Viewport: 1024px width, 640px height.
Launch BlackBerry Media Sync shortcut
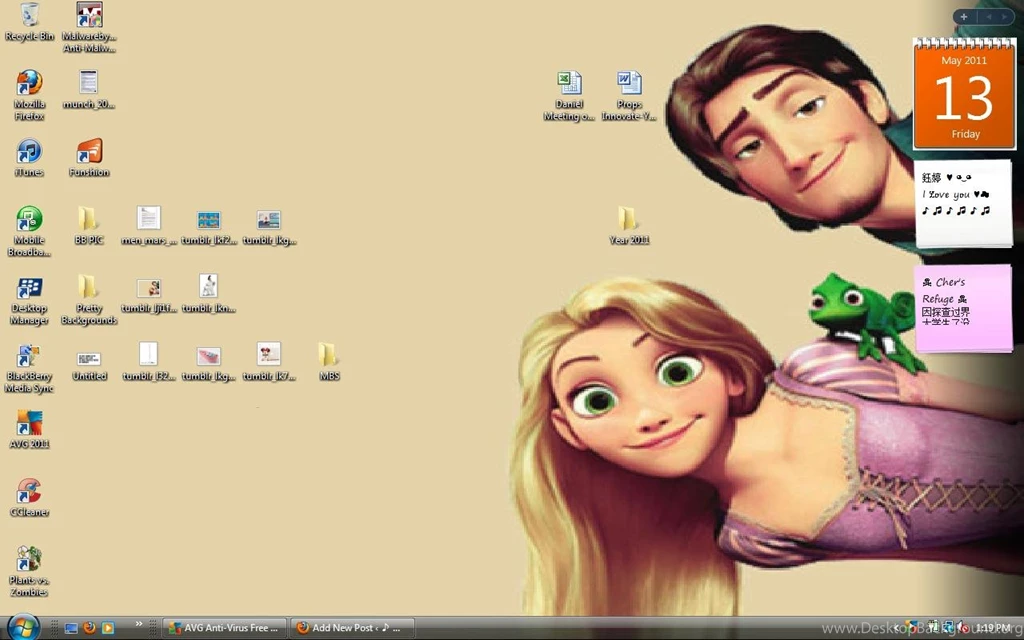(x=29, y=368)
